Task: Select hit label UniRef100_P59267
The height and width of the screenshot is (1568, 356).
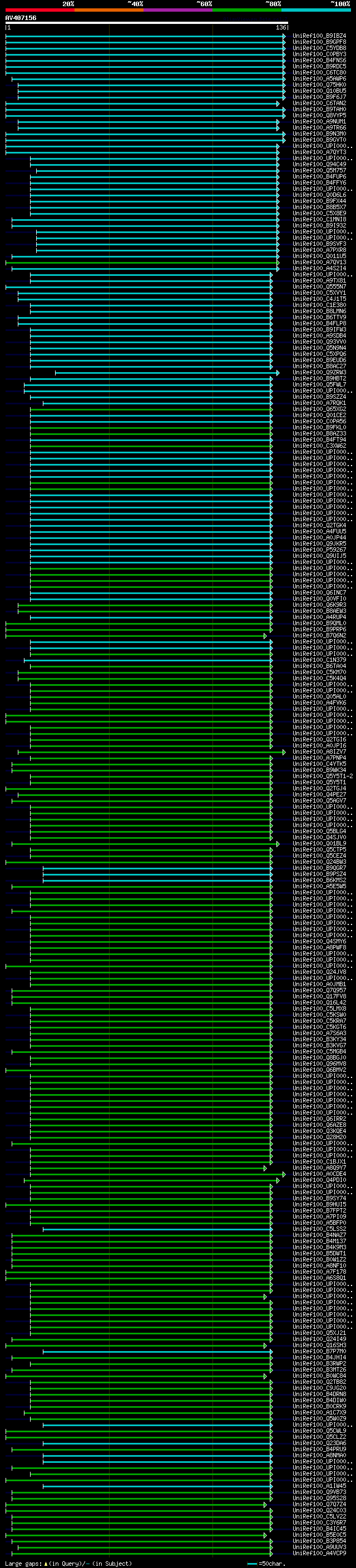Action: pyautogui.click(x=319, y=550)
